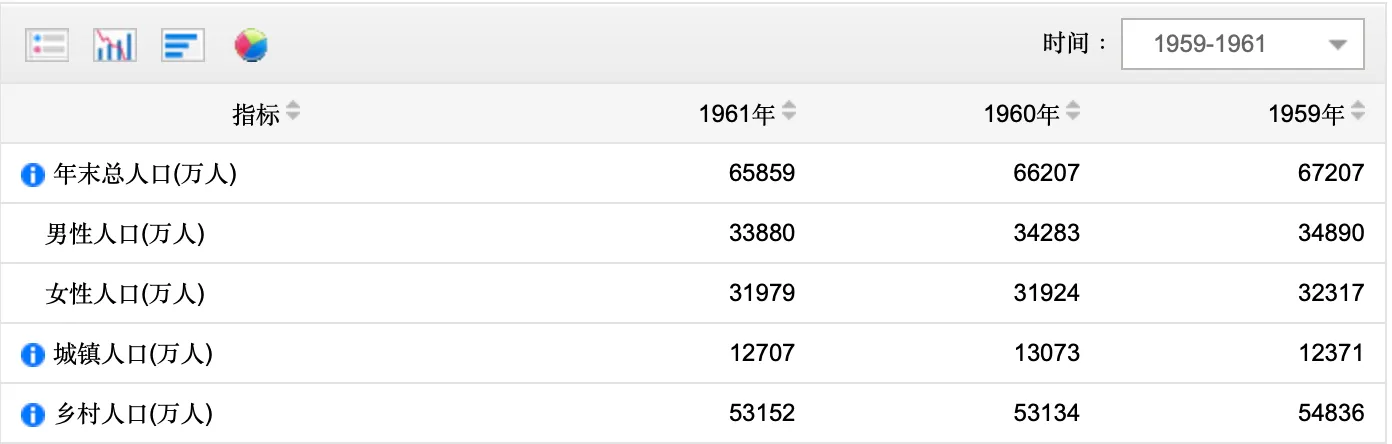Click the 13073 cell under 1960年
Viewport: 1392px width, 444px height.
[x=1046, y=354]
